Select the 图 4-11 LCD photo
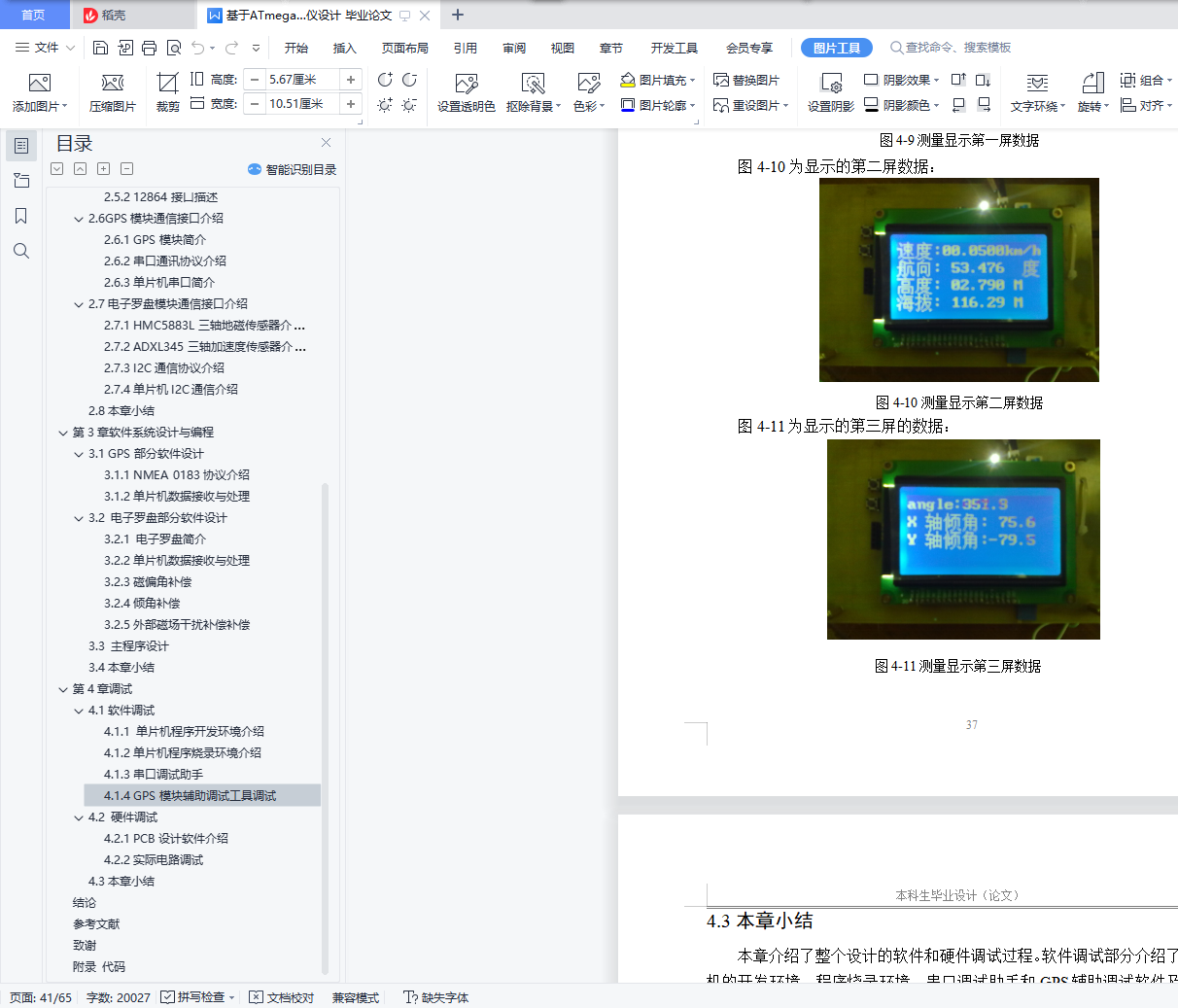 click(x=963, y=539)
